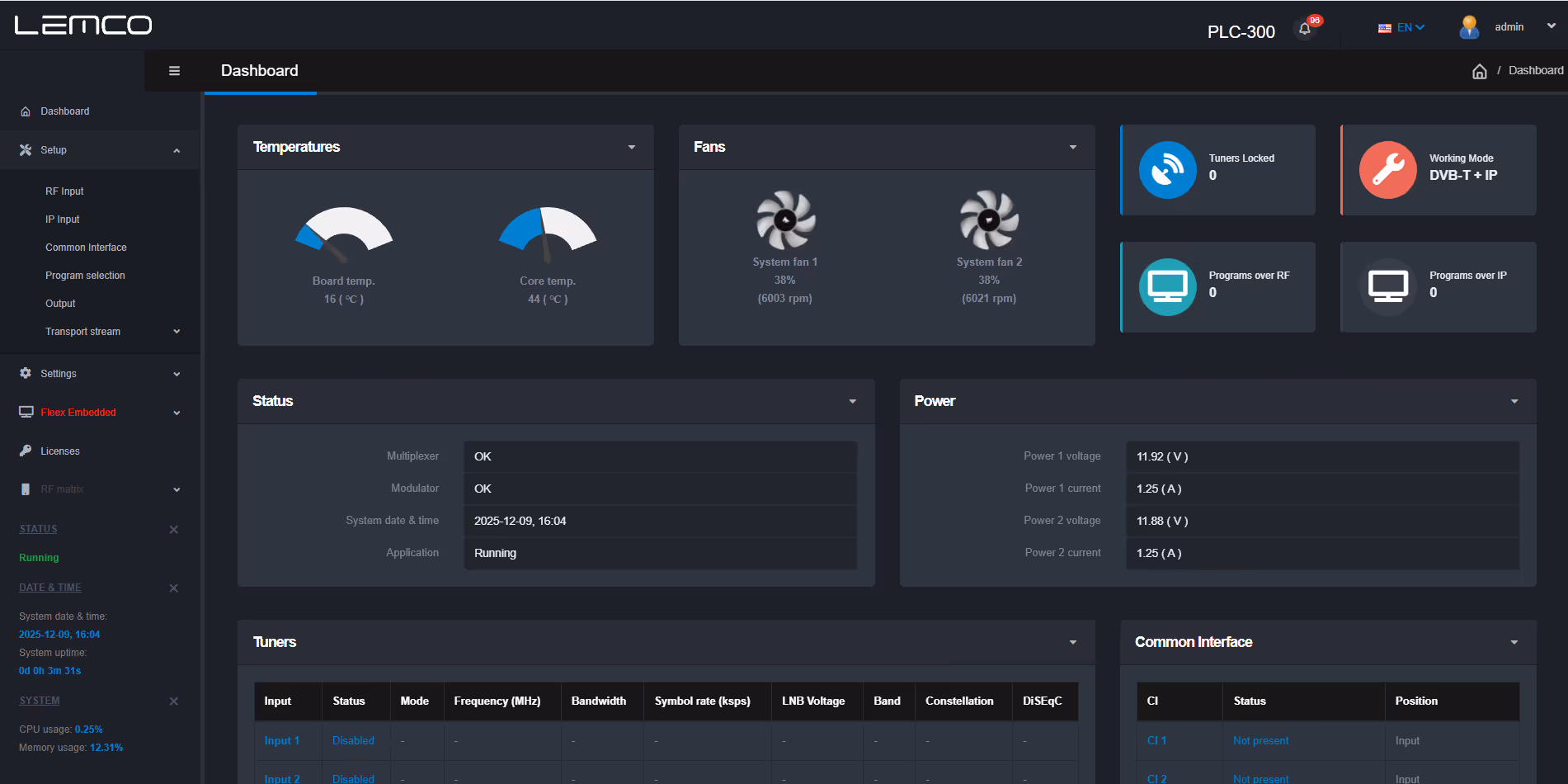Click the Programs over RF monitor icon

[1168, 287]
